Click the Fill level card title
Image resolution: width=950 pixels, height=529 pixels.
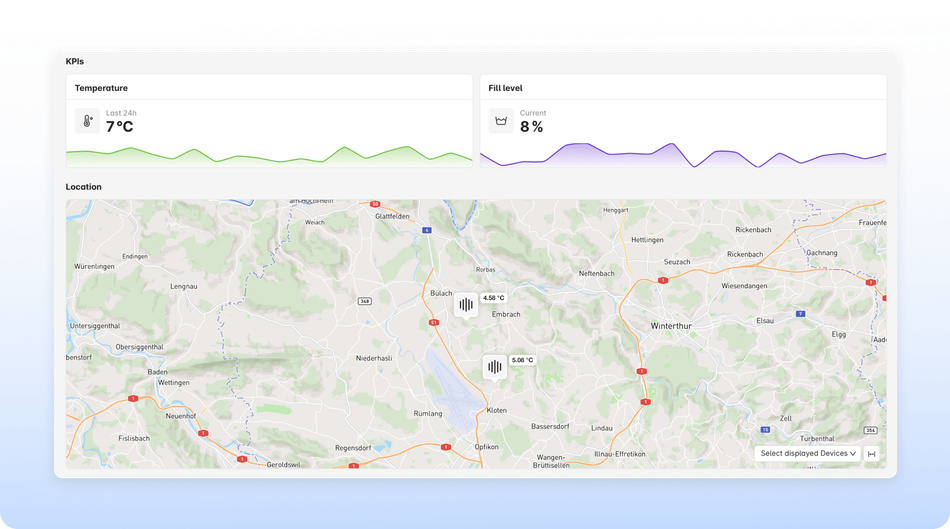[505, 88]
